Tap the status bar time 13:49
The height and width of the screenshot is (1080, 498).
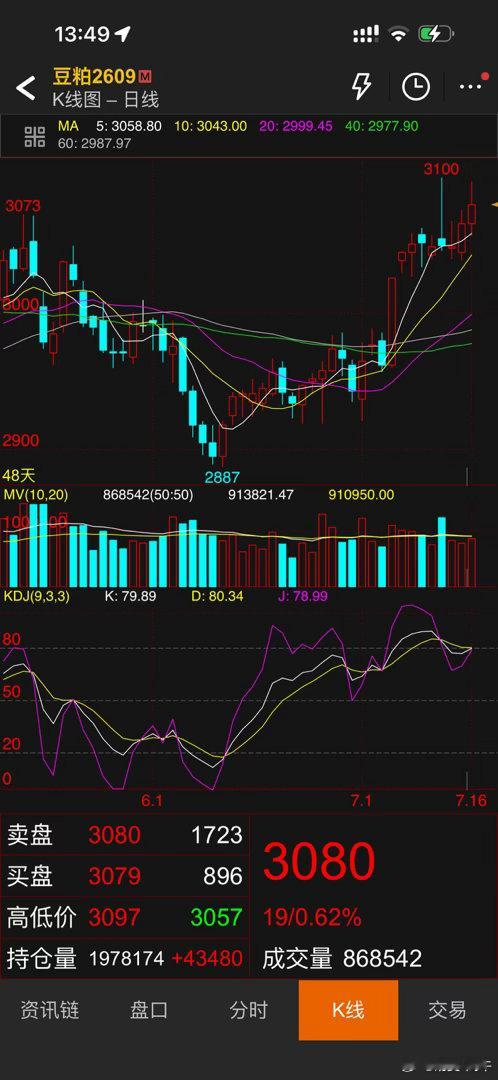pyautogui.click(x=83, y=34)
